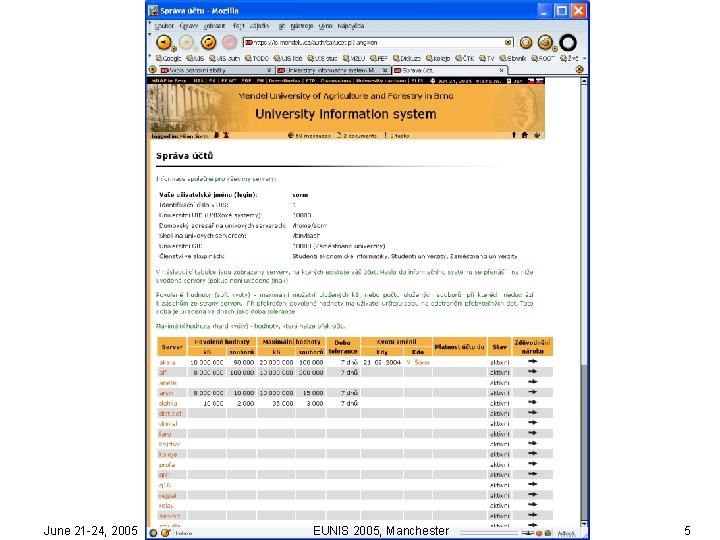Click the second component icon in the status bar
Screen dimensions: 720x540
[x=165, y=533]
